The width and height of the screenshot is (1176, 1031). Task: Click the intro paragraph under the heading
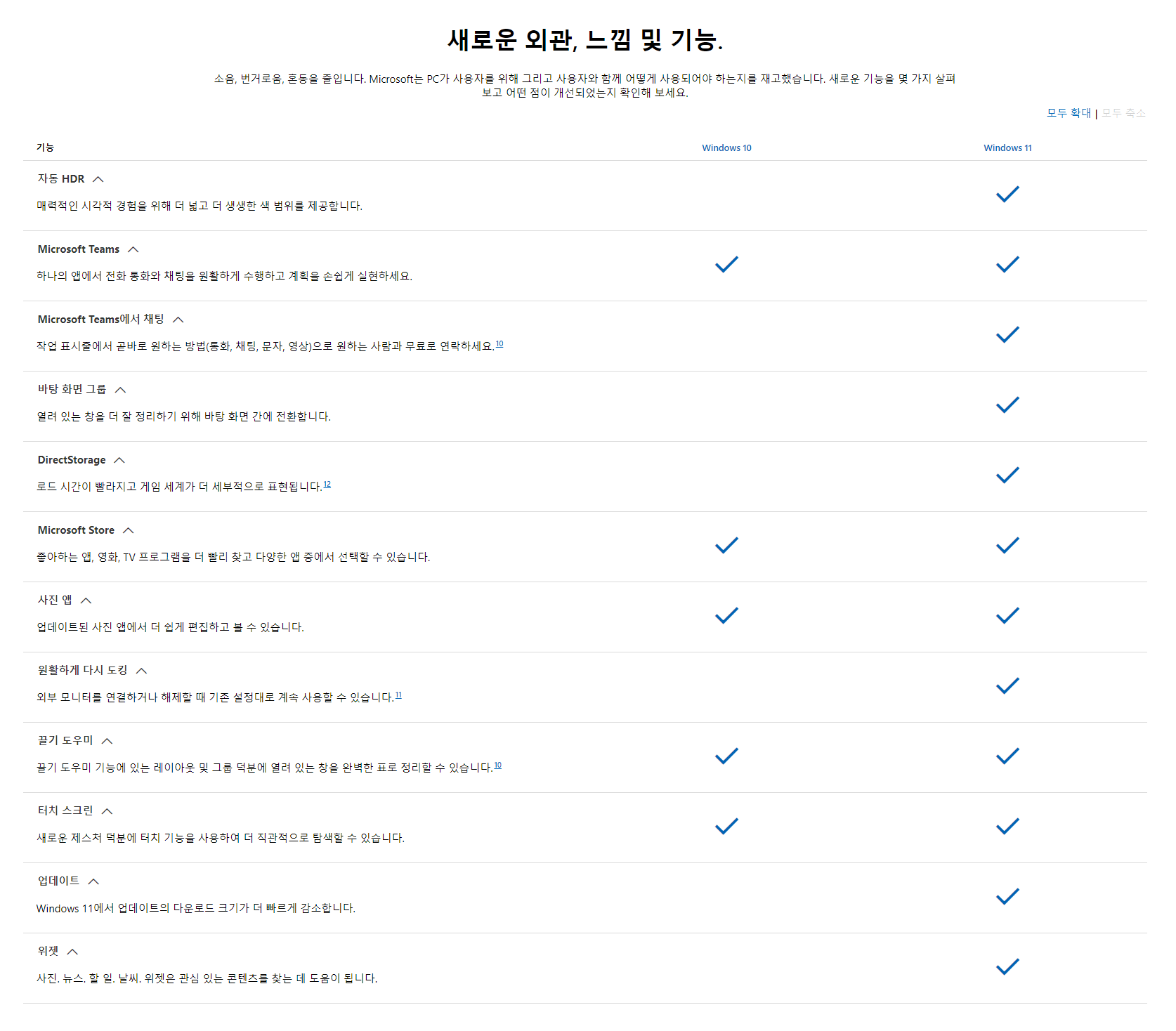click(585, 86)
